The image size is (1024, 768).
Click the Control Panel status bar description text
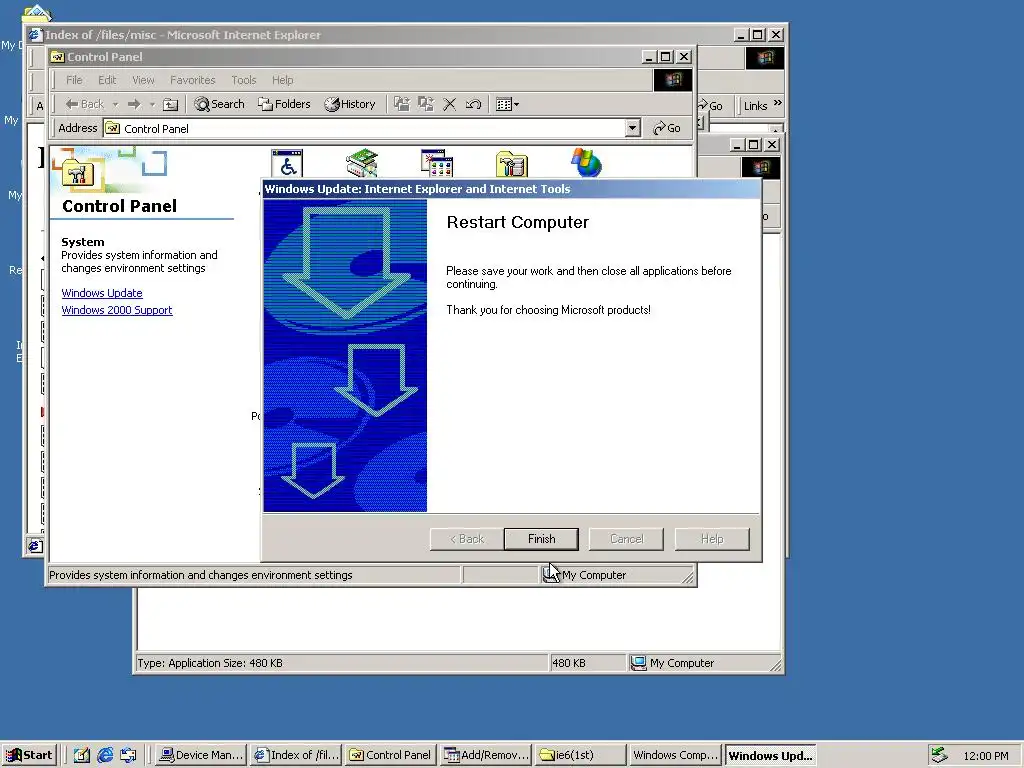[x=200, y=575]
